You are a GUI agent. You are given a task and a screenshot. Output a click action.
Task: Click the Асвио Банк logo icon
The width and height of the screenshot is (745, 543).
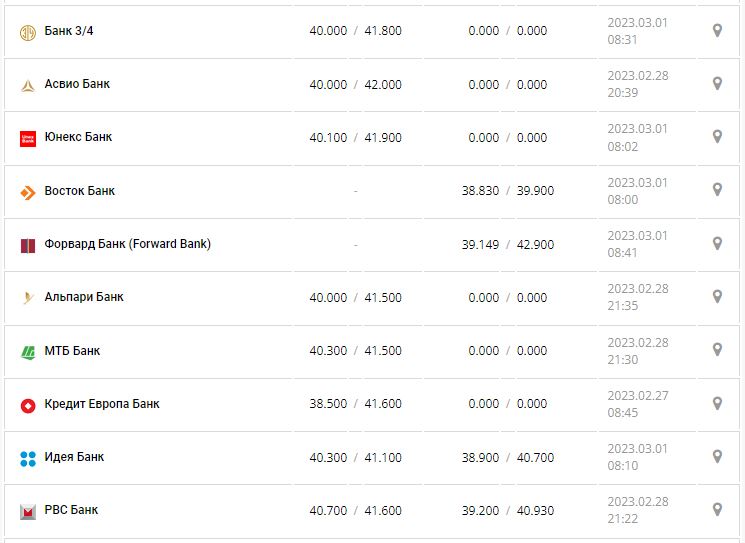pyautogui.click(x=28, y=85)
